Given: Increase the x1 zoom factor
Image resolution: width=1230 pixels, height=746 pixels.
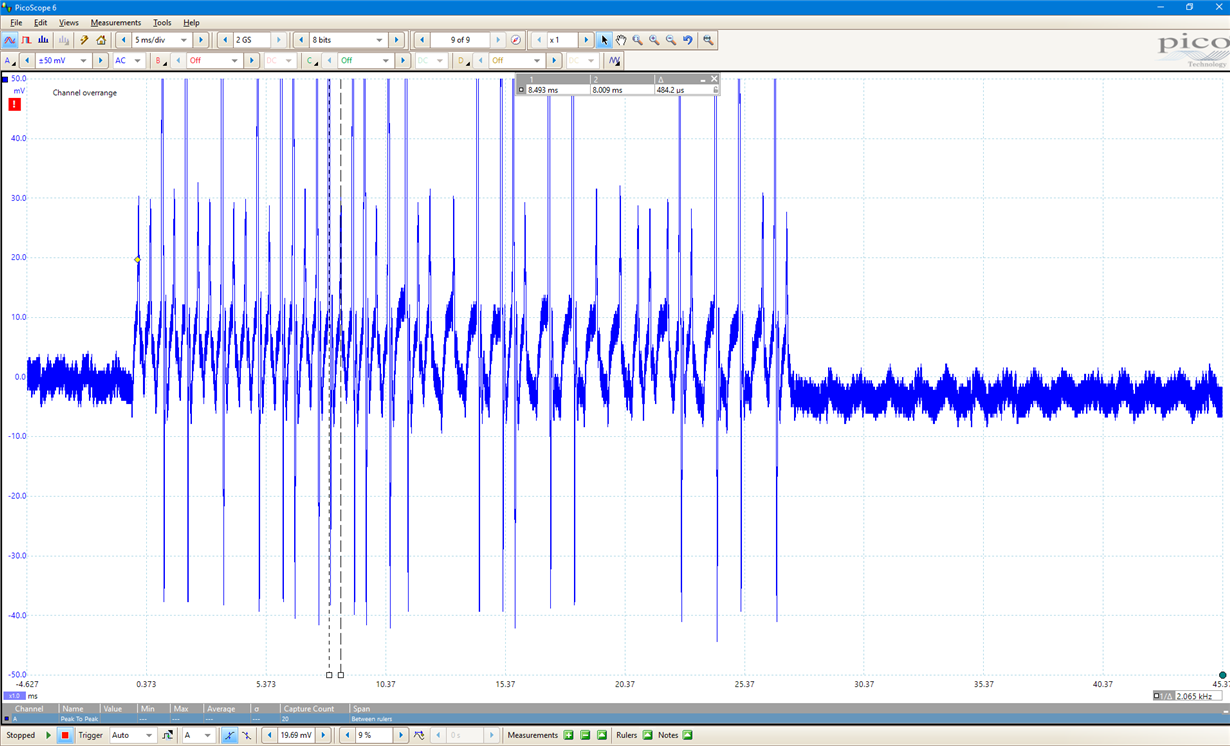Looking at the screenshot, I should click(x=586, y=40).
